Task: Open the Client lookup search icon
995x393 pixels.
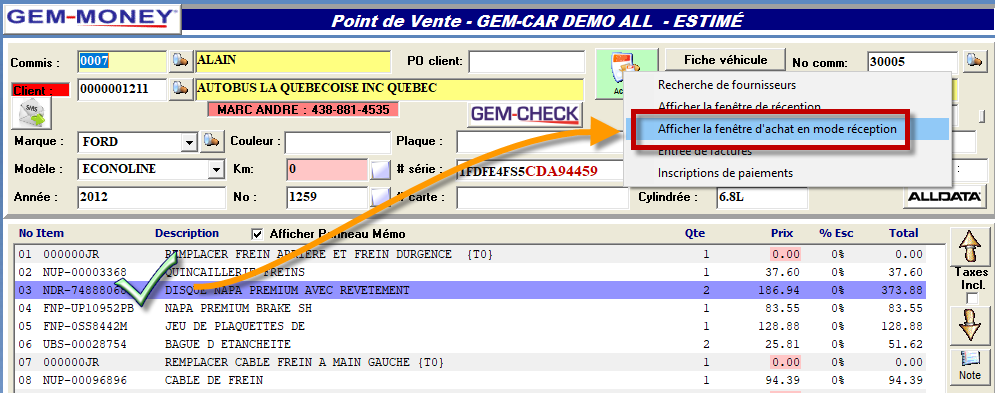Action: click(x=181, y=89)
